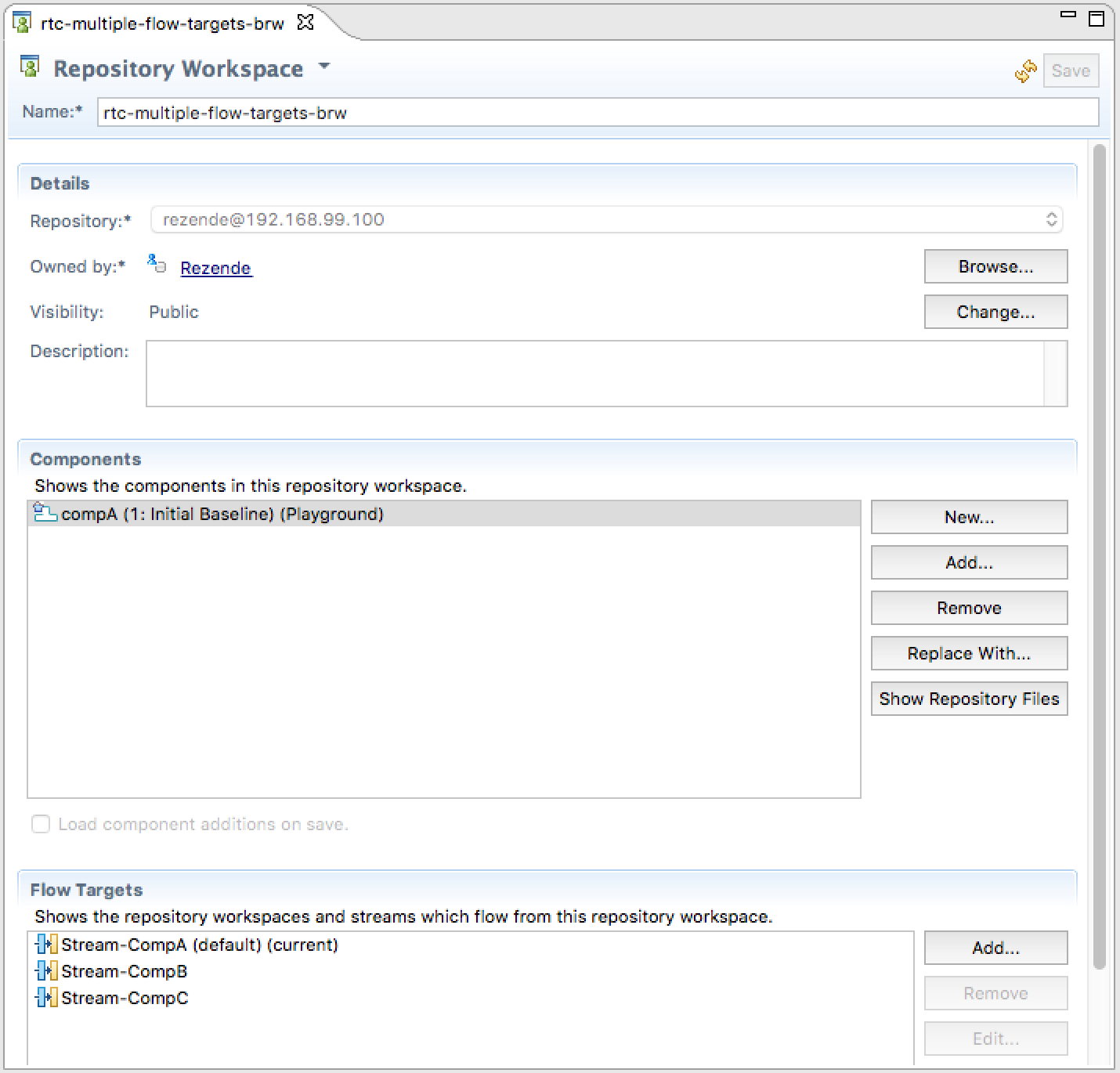Toggle Load component additions on save

tap(41, 824)
